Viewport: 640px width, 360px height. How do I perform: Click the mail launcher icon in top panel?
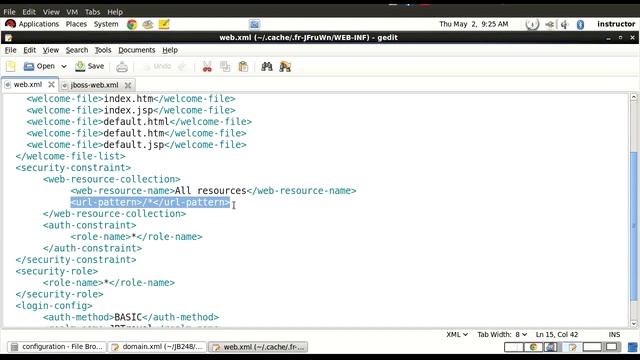148,24
